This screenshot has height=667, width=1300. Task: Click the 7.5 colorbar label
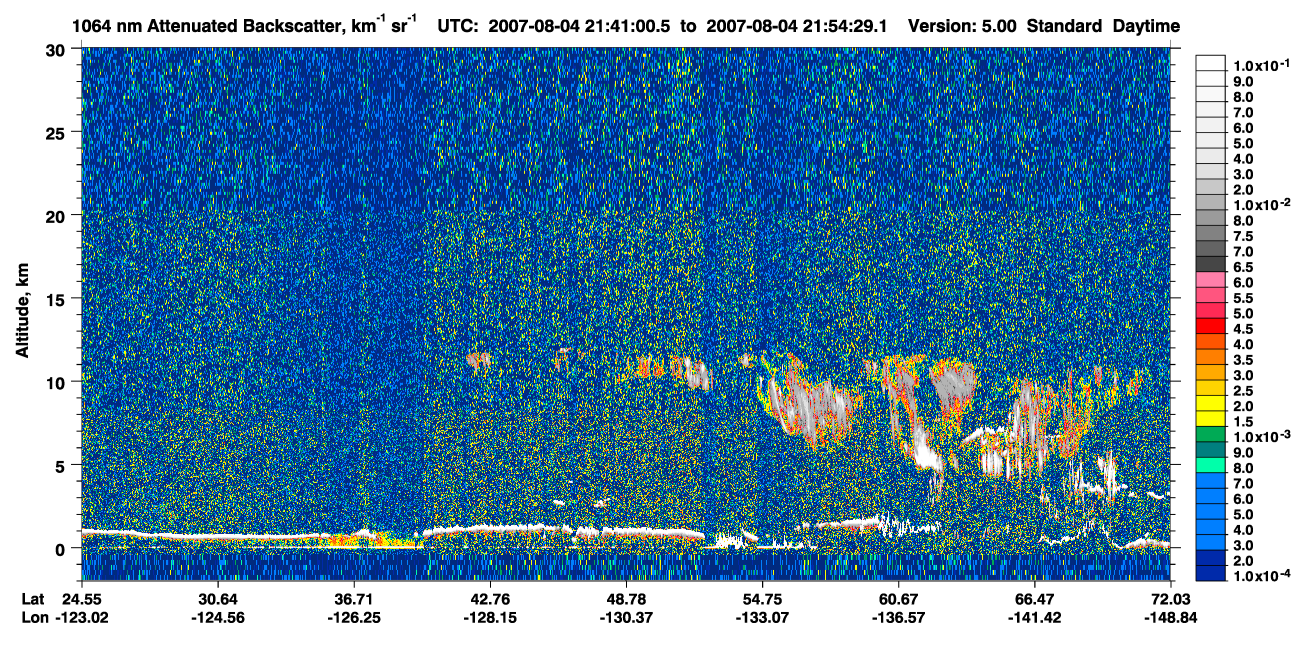pos(1243,236)
